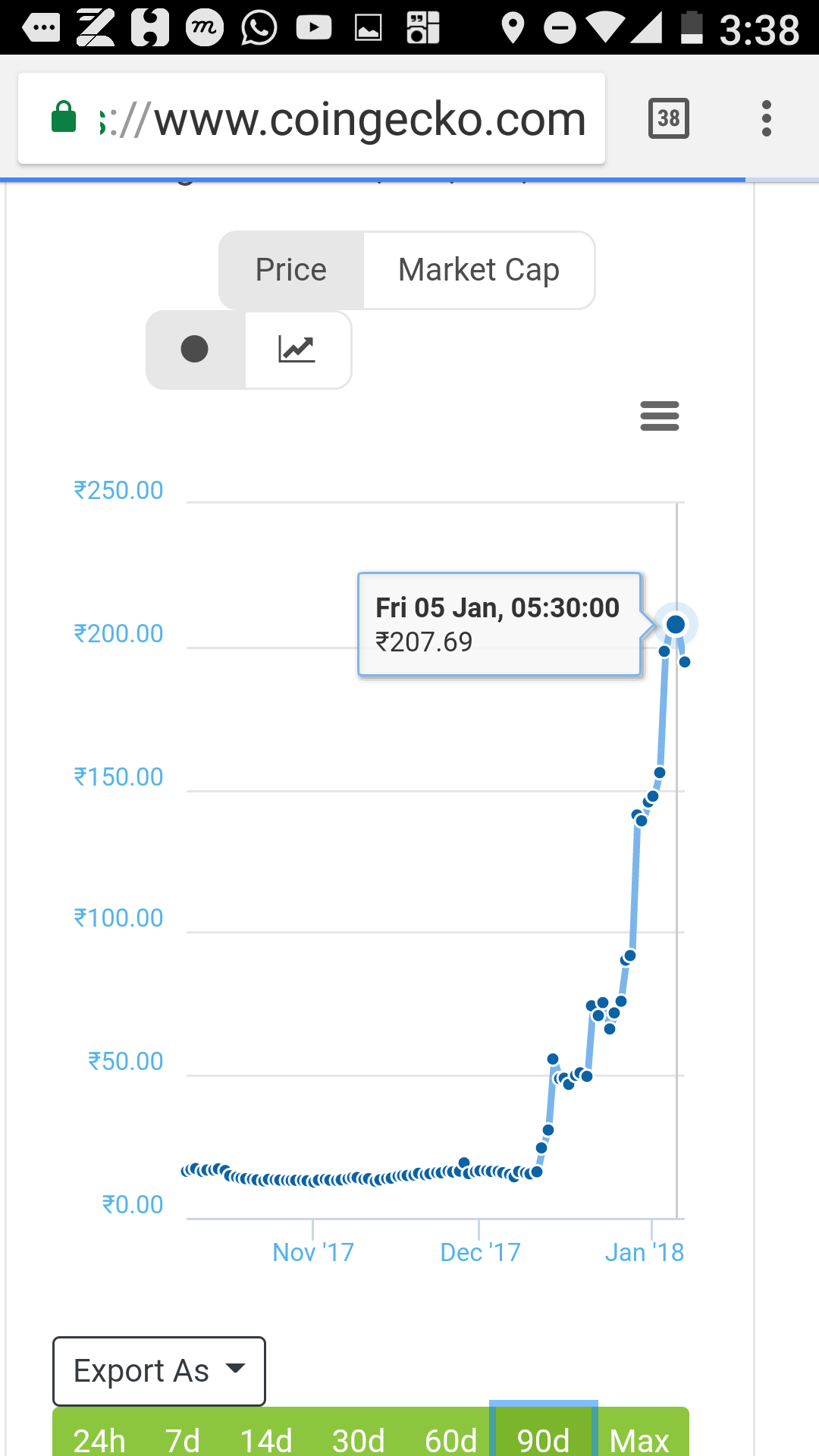Open Chrome three-dot overflow menu
Image resolution: width=819 pixels, height=1456 pixels.
tap(767, 118)
